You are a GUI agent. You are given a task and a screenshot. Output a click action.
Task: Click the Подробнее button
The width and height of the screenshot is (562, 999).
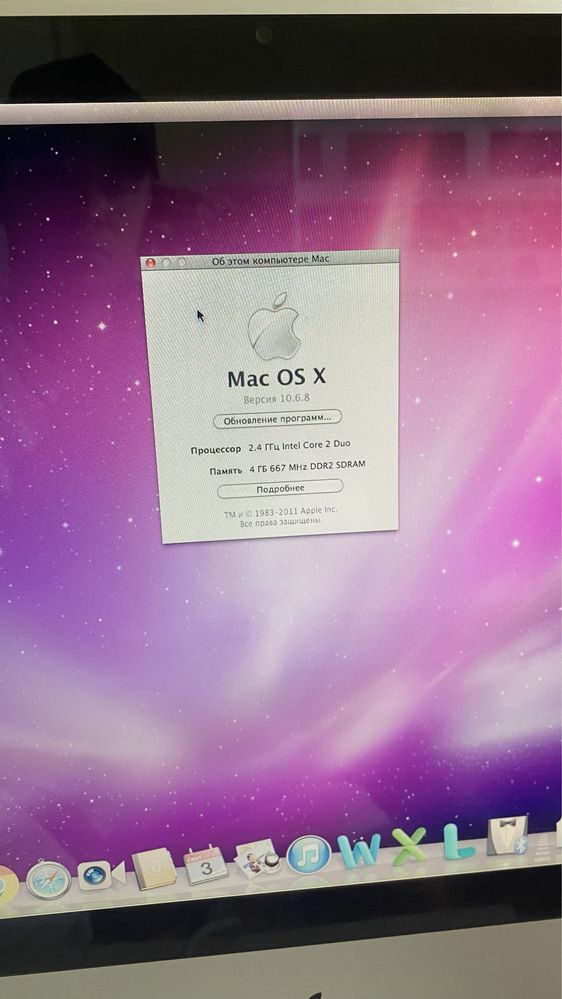tap(280, 488)
